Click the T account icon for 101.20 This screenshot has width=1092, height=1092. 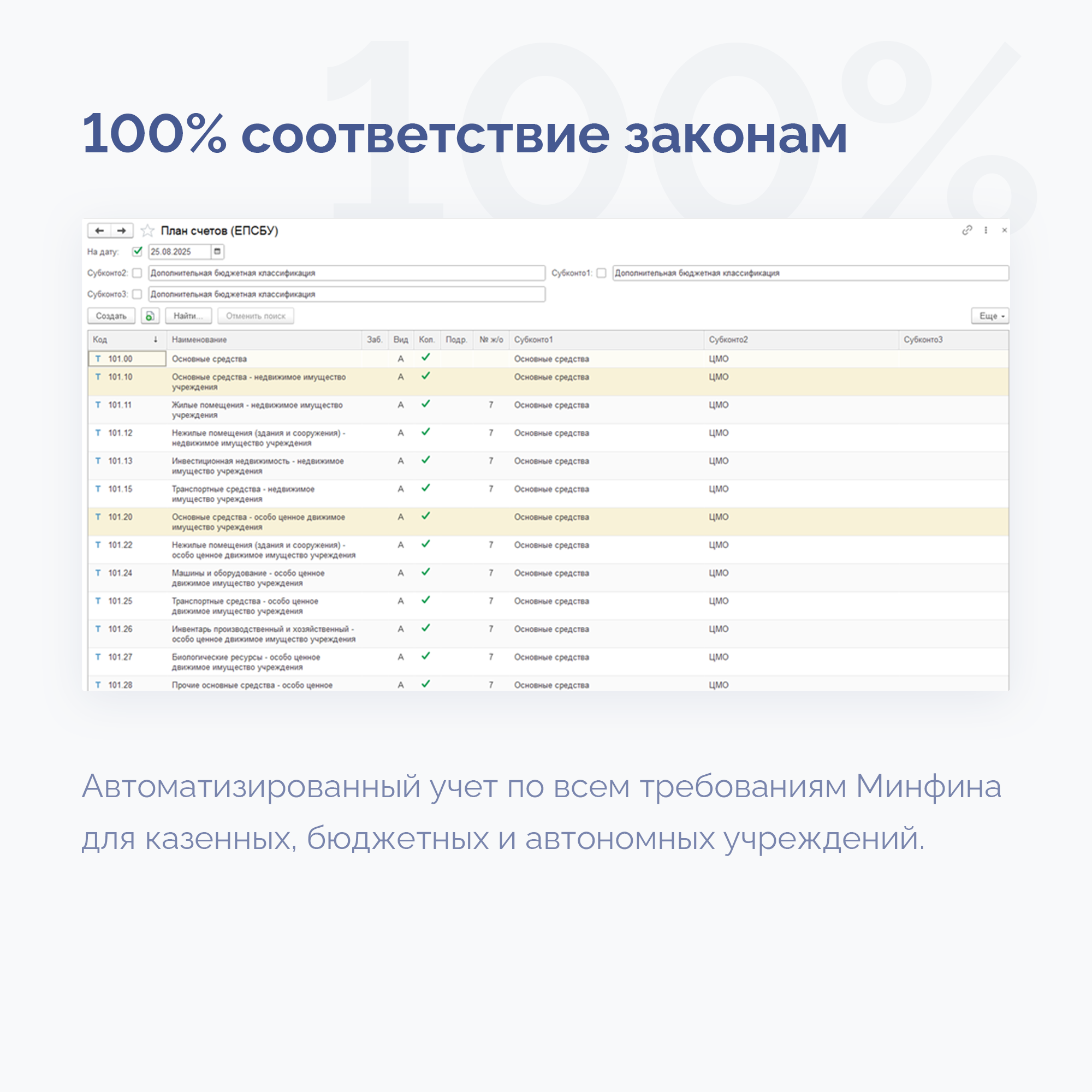[98, 517]
